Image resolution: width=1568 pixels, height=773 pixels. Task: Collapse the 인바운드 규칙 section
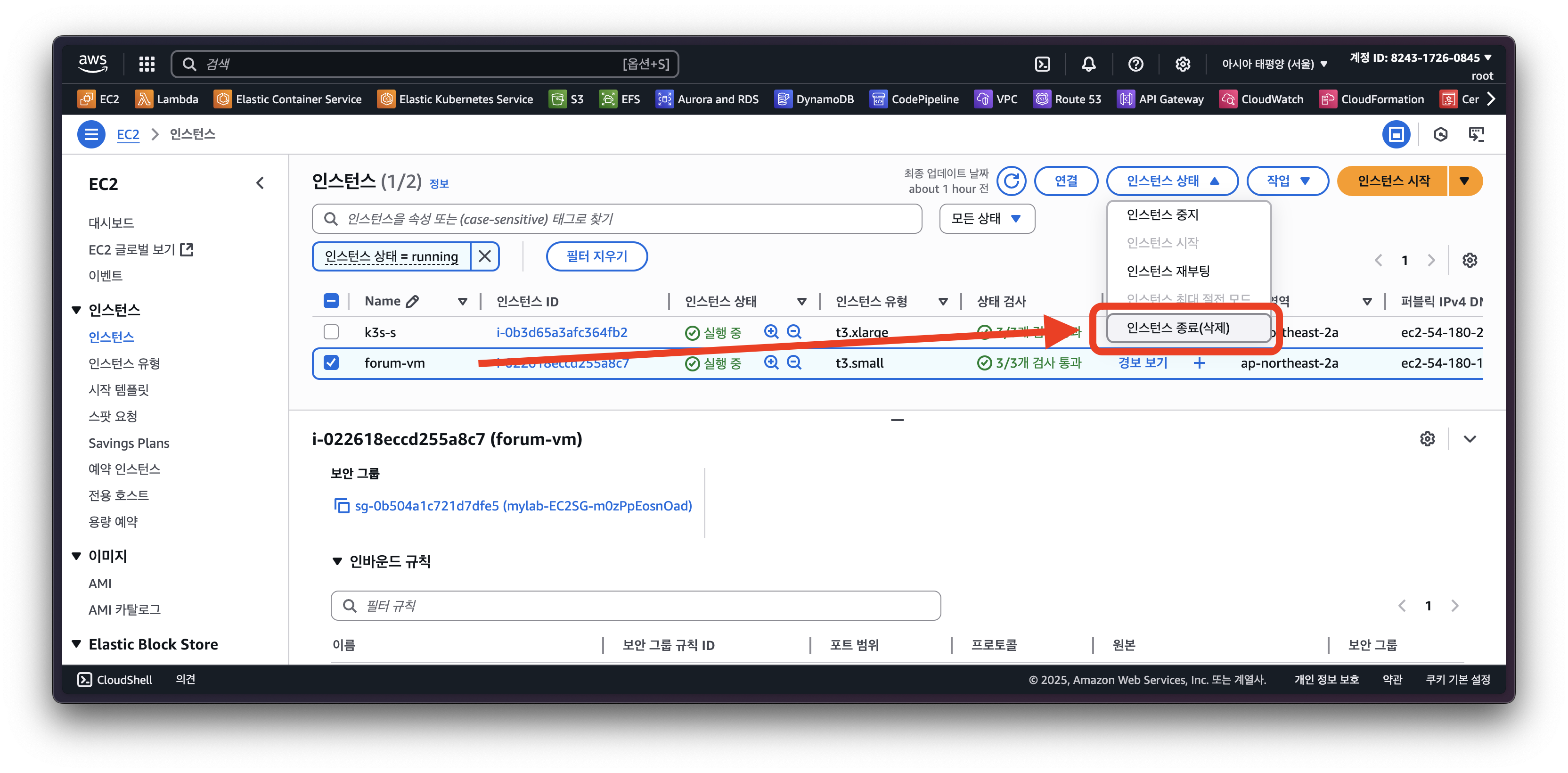click(x=337, y=561)
